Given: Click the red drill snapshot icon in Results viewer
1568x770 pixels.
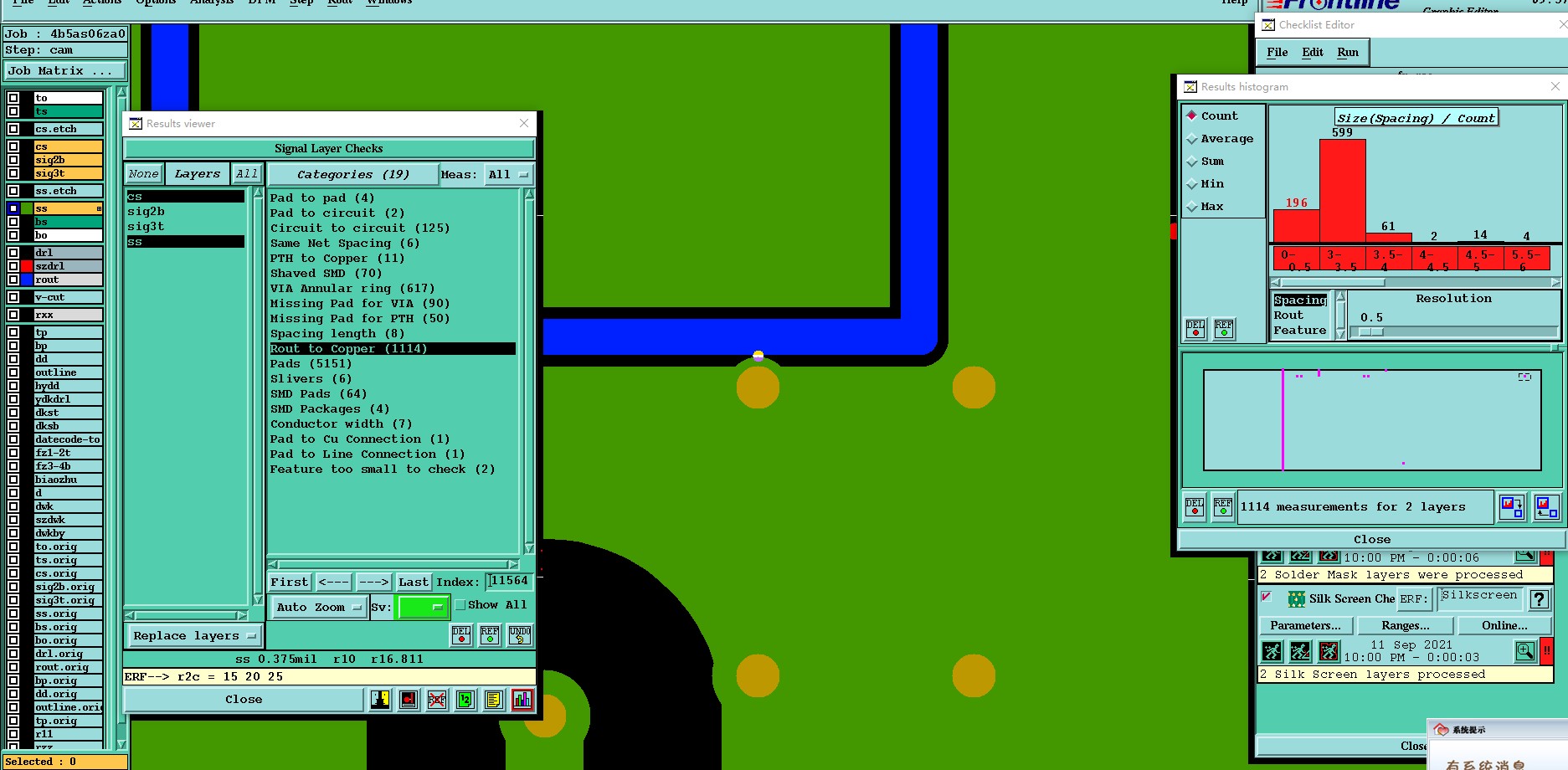Looking at the screenshot, I should click(409, 700).
